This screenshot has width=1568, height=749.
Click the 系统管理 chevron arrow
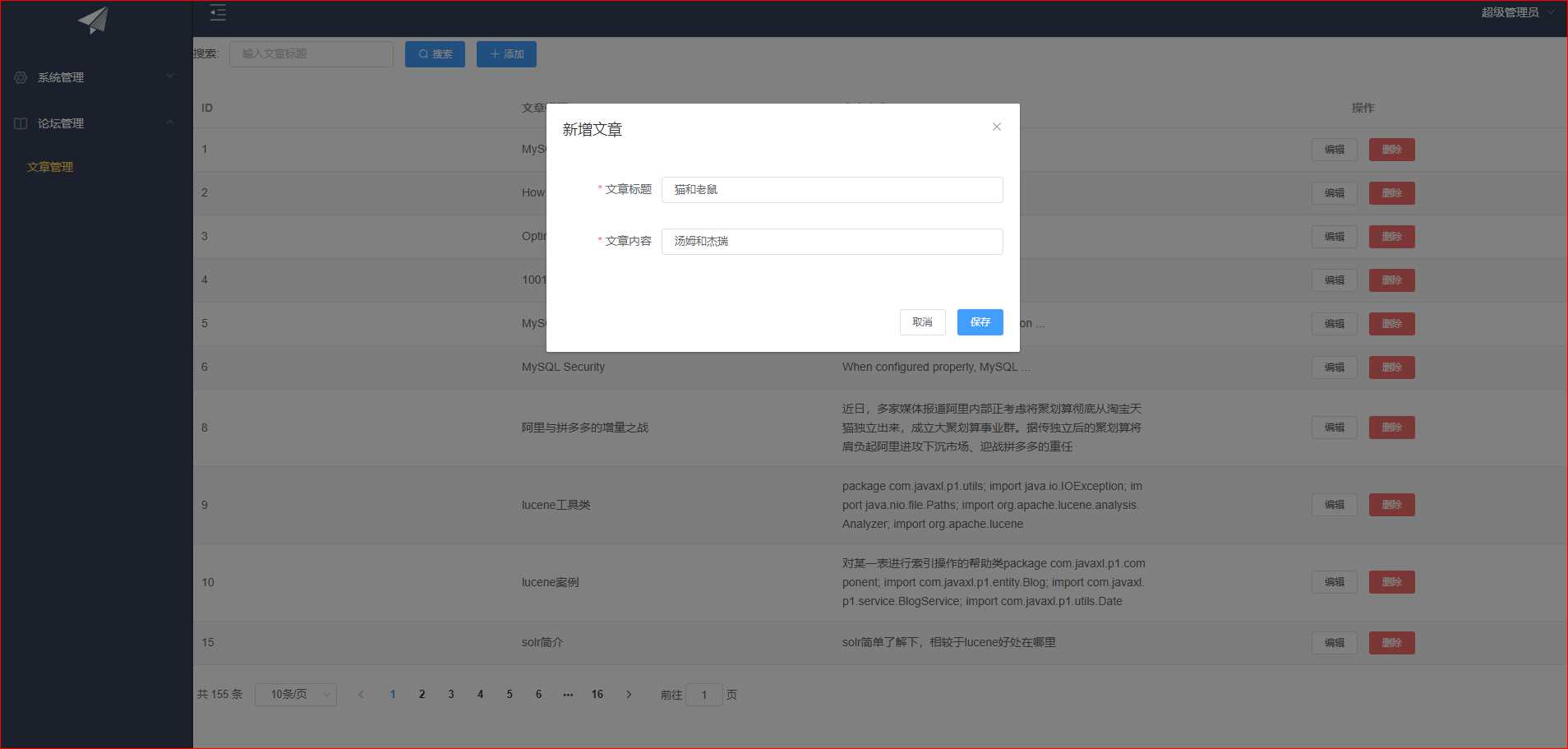tap(170, 76)
